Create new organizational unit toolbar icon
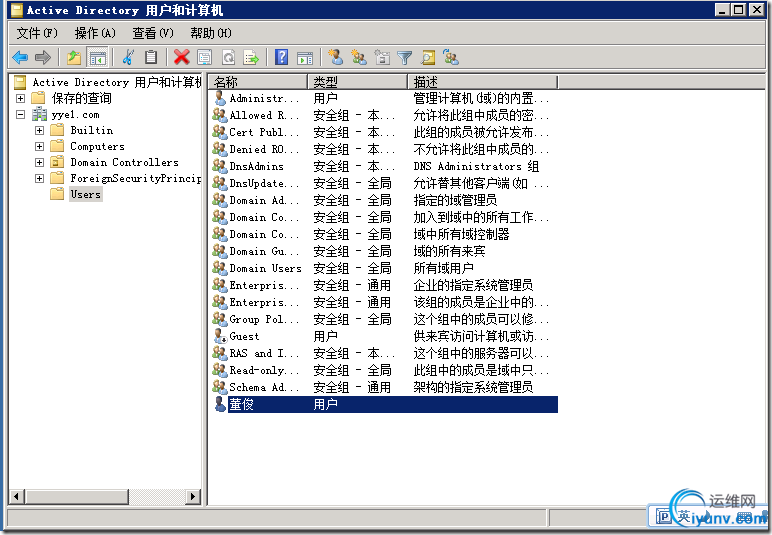The image size is (772, 535). 382,58
